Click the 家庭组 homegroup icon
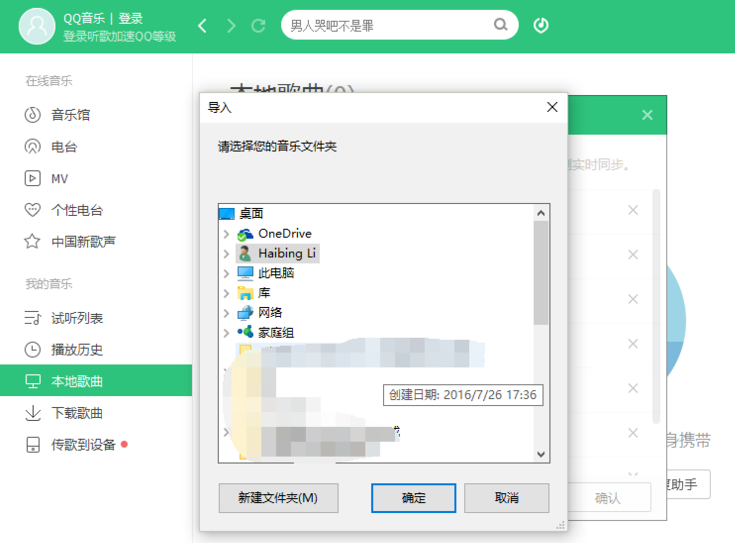The width and height of the screenshot is (735, 543). pos(245,332)
